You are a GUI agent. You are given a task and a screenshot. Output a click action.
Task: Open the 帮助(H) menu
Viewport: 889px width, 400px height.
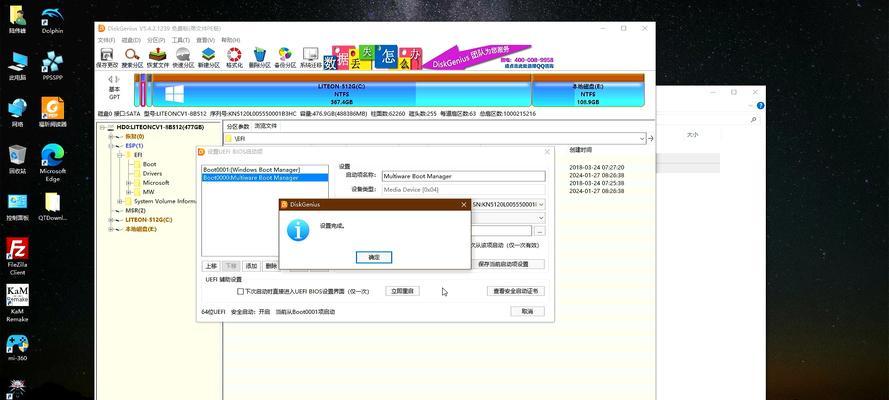(x=230, y=40)
